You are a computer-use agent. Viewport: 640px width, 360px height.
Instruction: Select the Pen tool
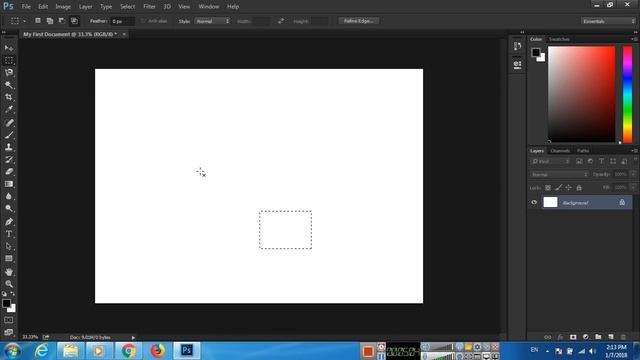[x=9, y=222]
